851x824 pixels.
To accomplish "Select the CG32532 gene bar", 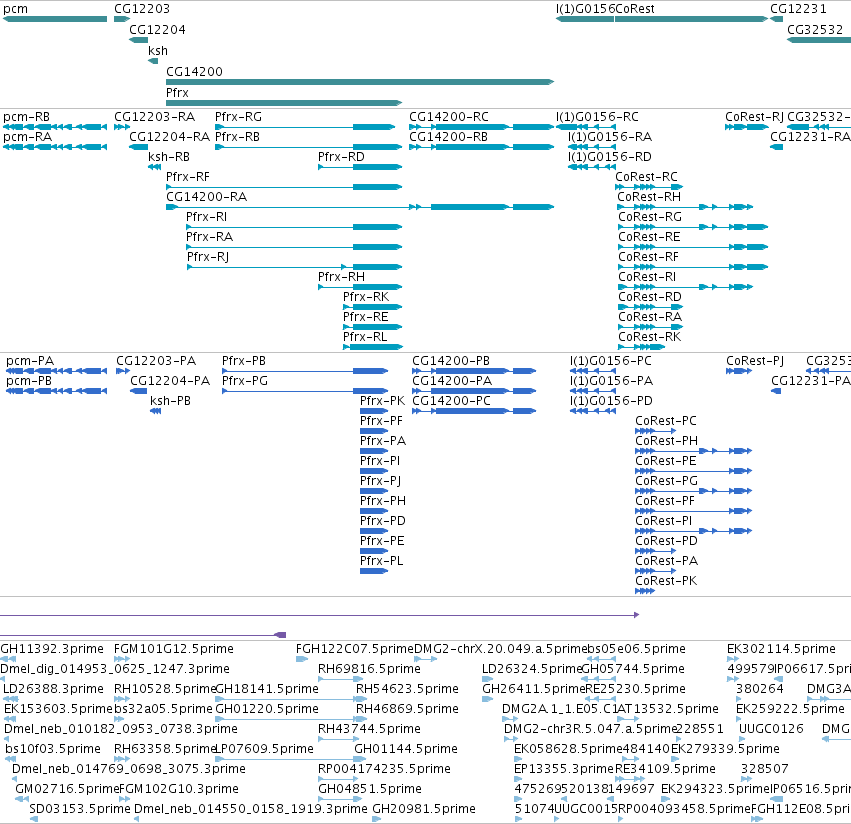I will [x=819, y=40].
